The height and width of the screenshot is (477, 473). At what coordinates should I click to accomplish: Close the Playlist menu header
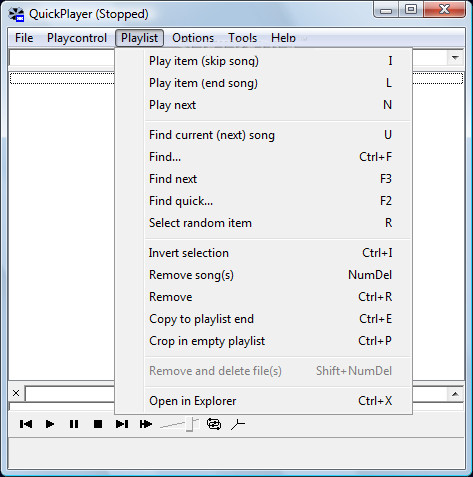click(139, 38)
